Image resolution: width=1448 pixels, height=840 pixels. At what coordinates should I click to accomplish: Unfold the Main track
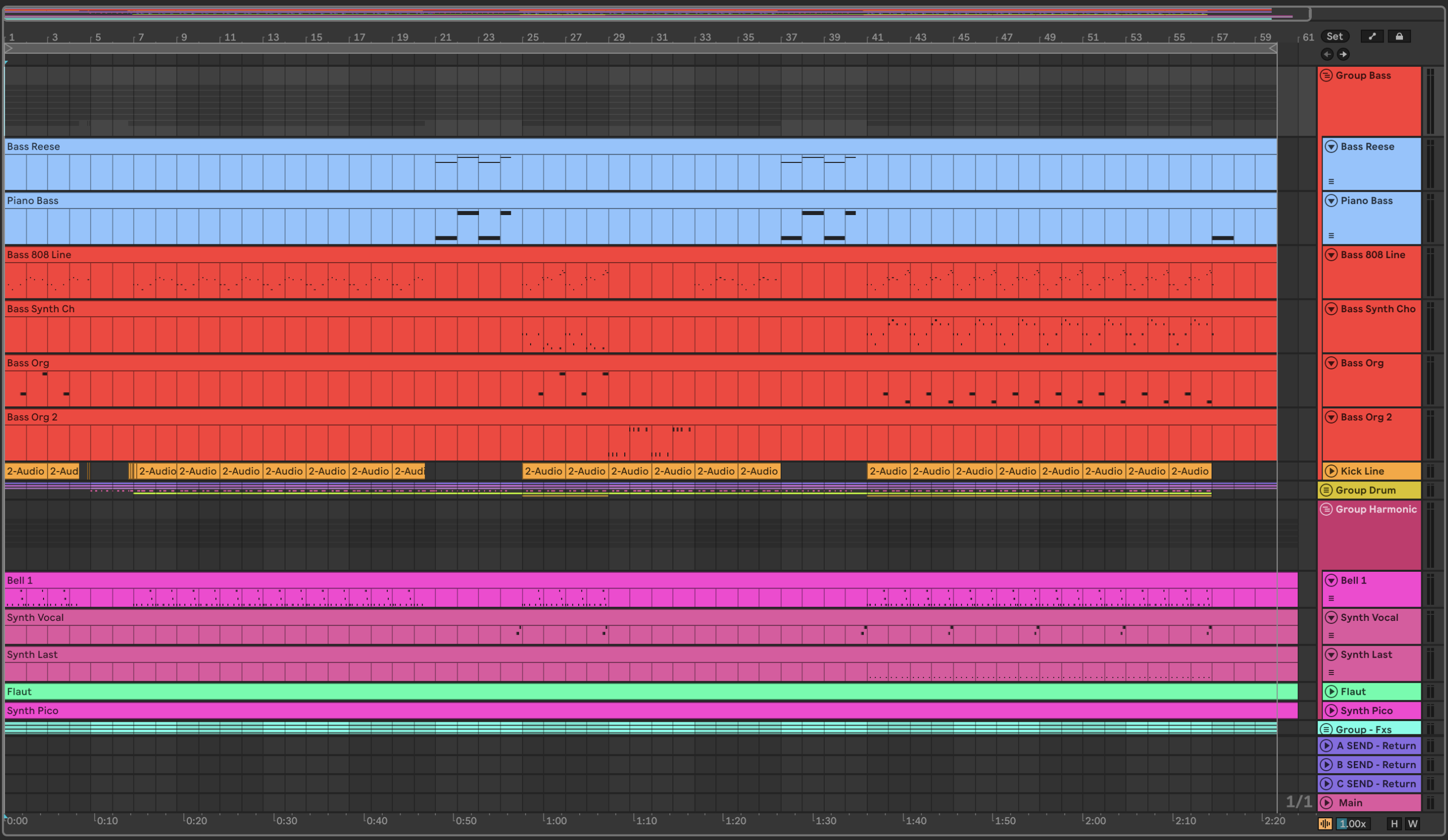pyautogui.click(x=1326, y=802)
